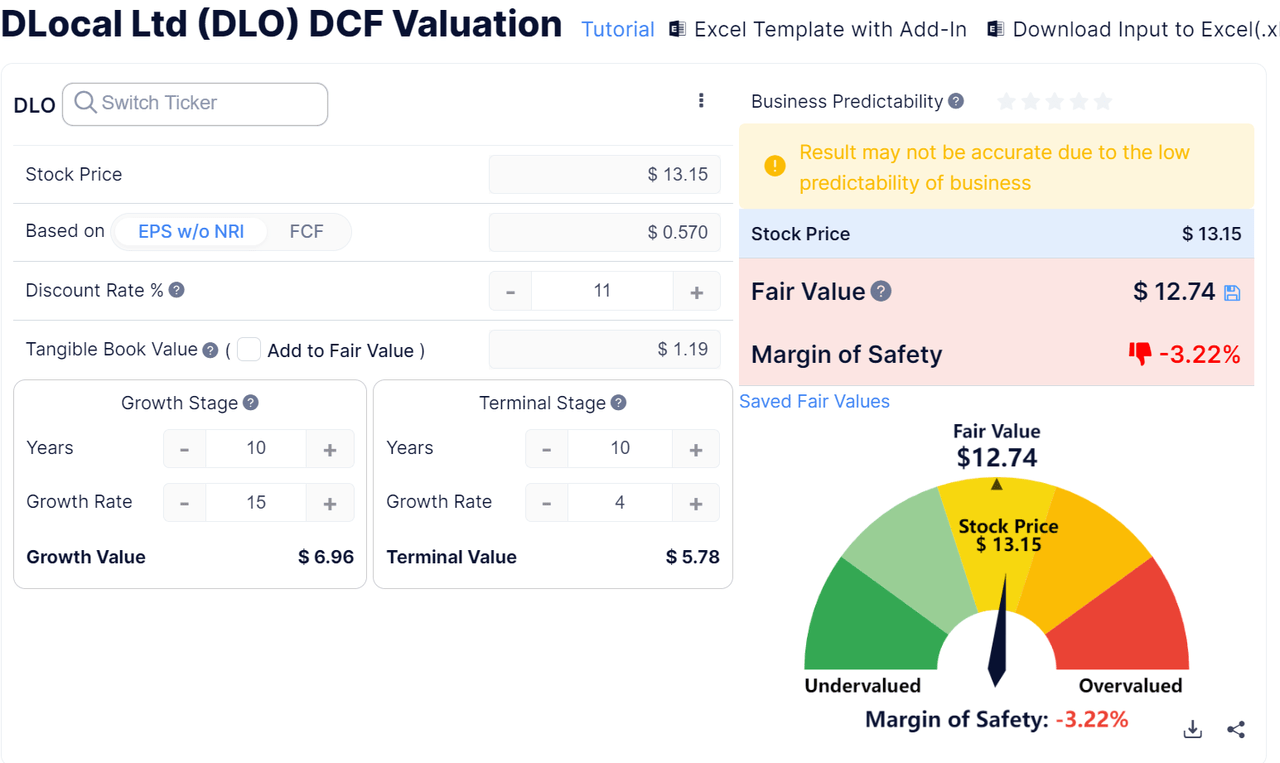Switch valuation basis to FCF
The image size is (1280, 763).
pos(307,231)
